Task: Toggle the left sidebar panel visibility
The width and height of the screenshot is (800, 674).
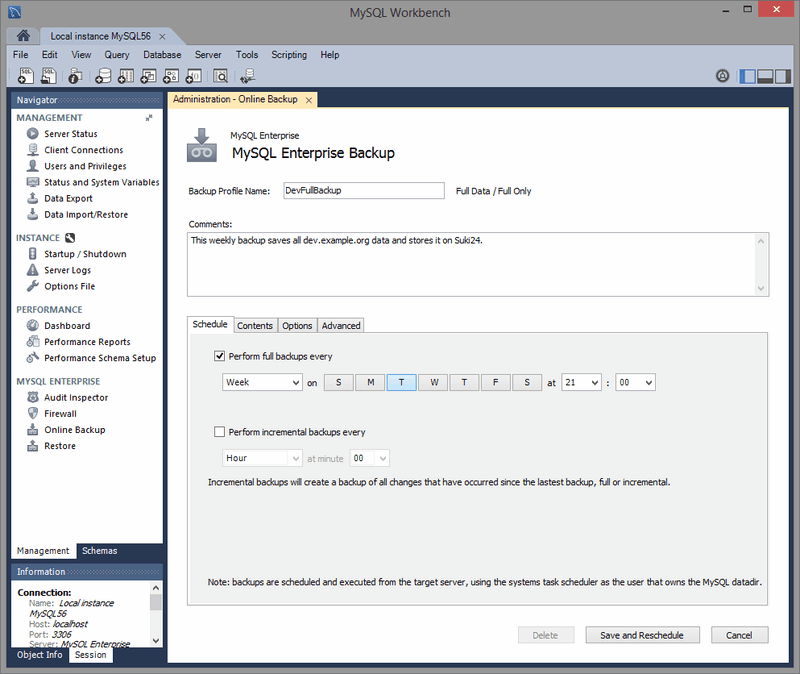Action: [x=747, y=76]
